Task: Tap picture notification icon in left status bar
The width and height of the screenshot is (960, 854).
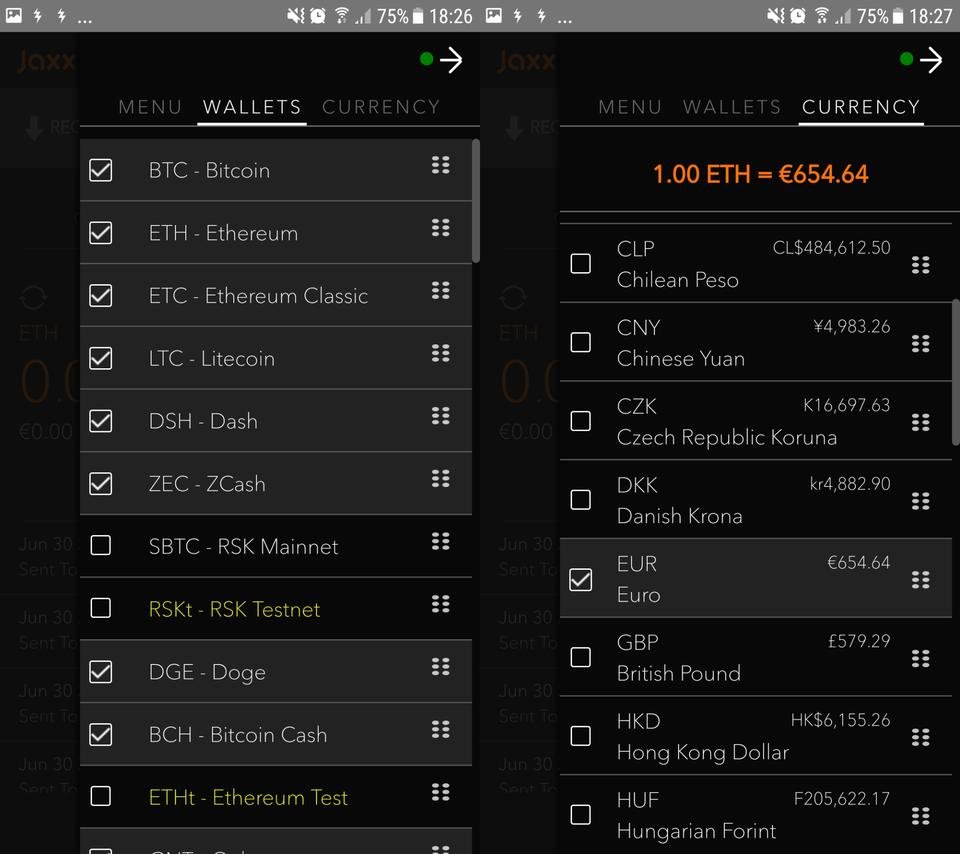Action: click(x=13, y=15)
